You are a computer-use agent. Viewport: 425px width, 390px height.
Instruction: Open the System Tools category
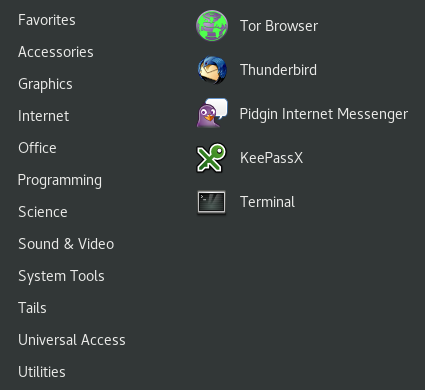[61, 276]
